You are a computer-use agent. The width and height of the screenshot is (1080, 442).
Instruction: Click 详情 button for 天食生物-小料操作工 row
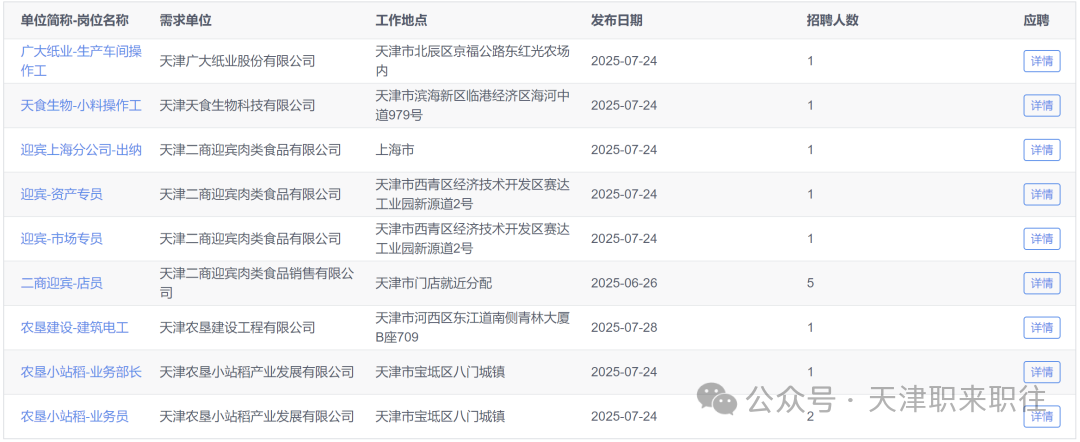pos(1041,105)
